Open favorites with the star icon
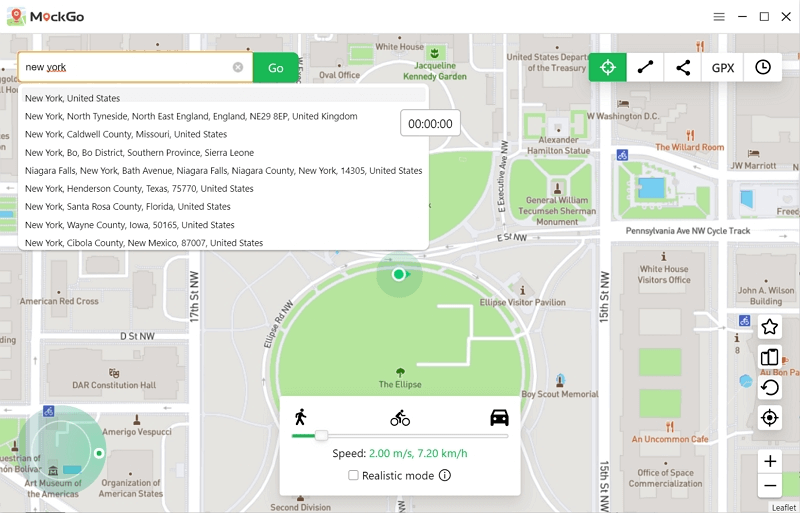Viewport: 800px width, 513px height. 769,327
